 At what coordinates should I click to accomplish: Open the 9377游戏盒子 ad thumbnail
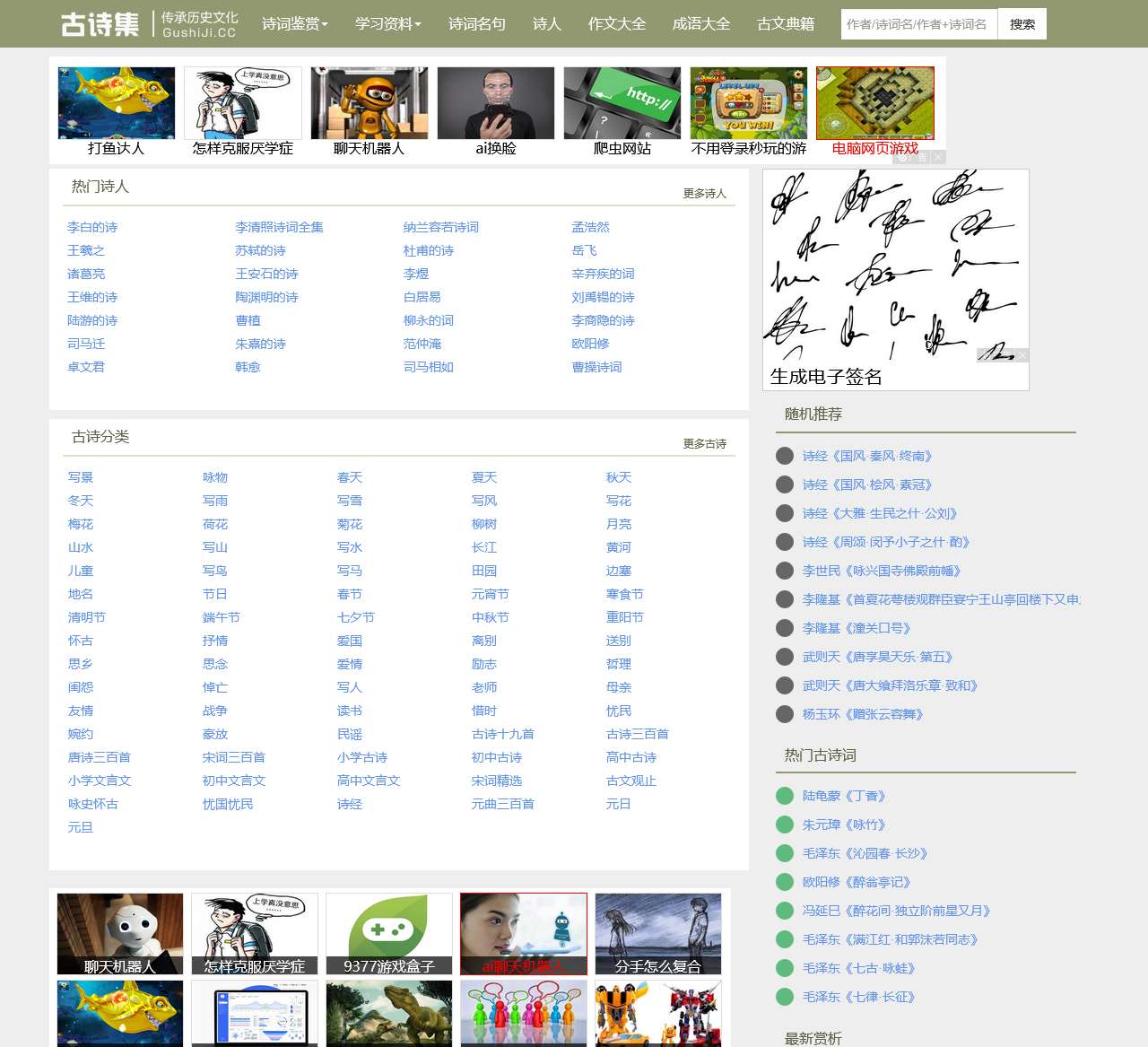pos(389,934)
